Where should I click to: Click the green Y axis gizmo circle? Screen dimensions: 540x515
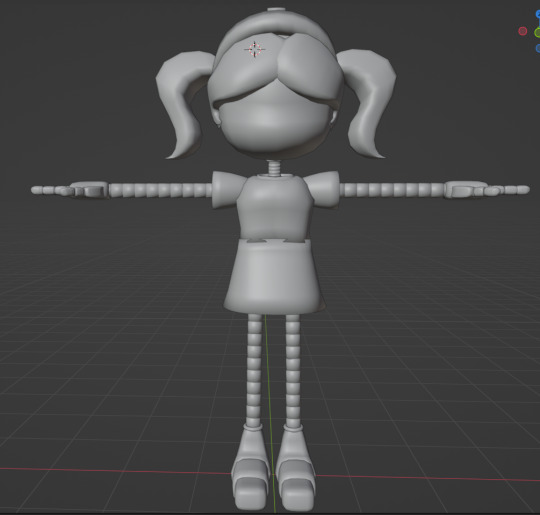pyautogui.click(x=537, y=32)
